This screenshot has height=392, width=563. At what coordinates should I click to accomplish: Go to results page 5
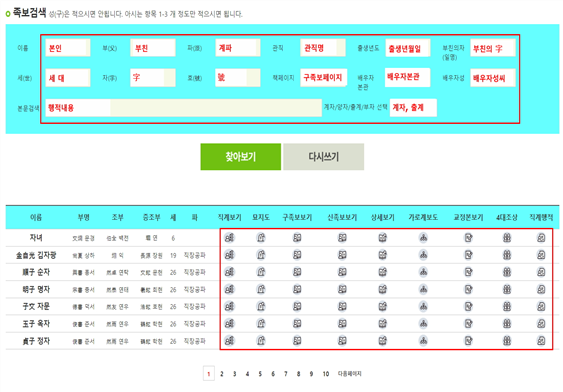tap(260, 374)
